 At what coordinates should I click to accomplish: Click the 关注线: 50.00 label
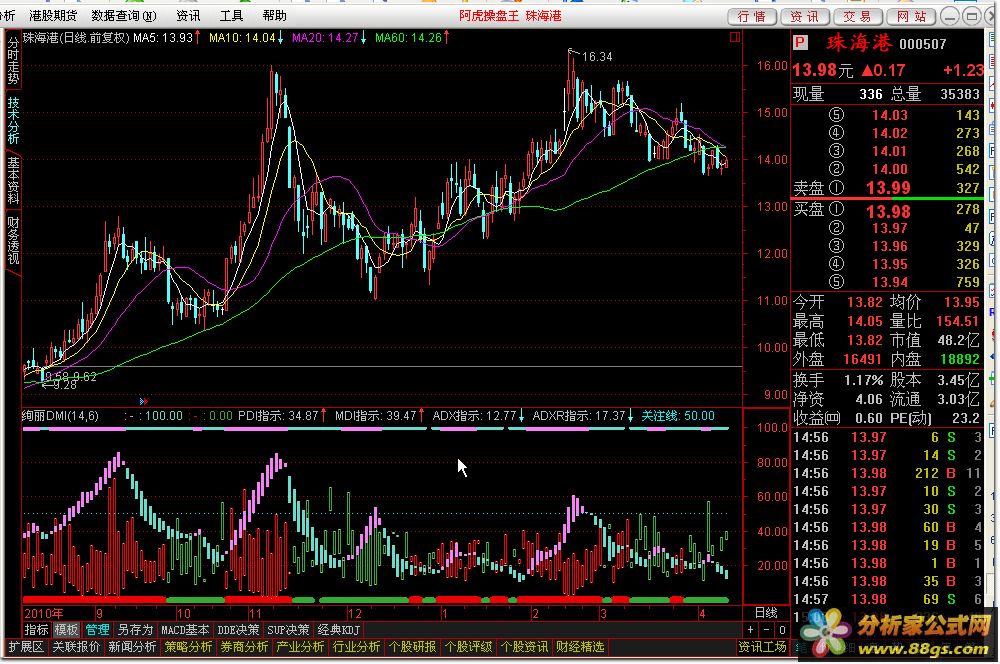pyautogui.click(x=678, y=416)
